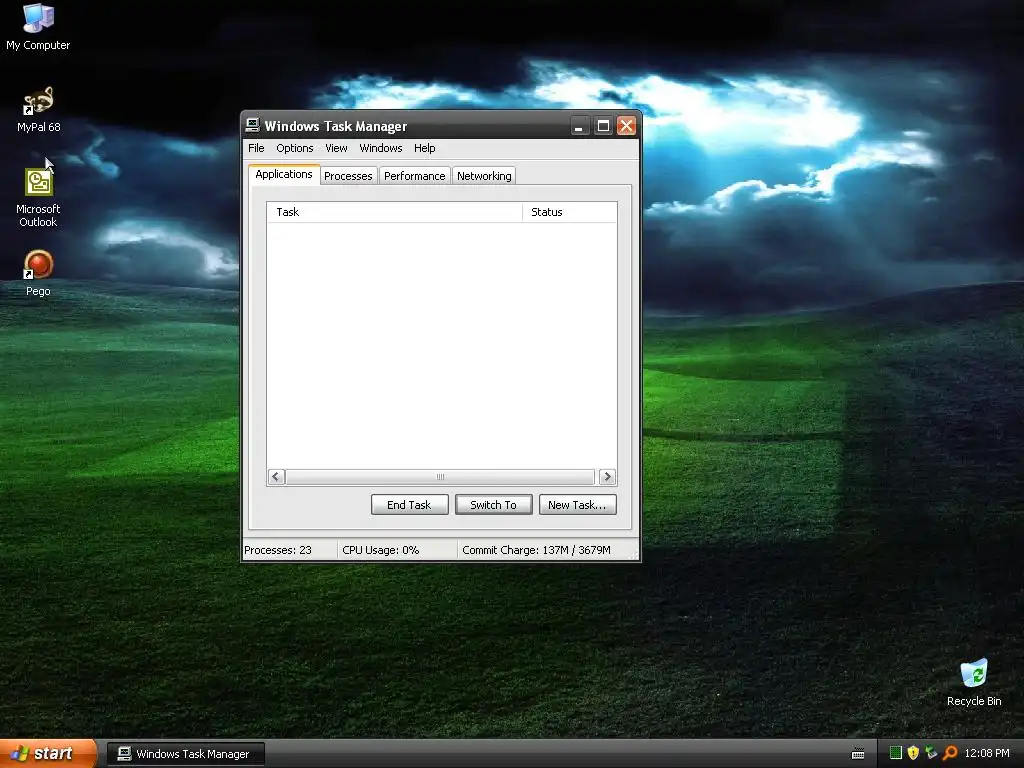Viewport: 1024px width, 768px height.
Task: Click the right arrow of horizontal scrollbar
Action: click(x=607, y=477)
